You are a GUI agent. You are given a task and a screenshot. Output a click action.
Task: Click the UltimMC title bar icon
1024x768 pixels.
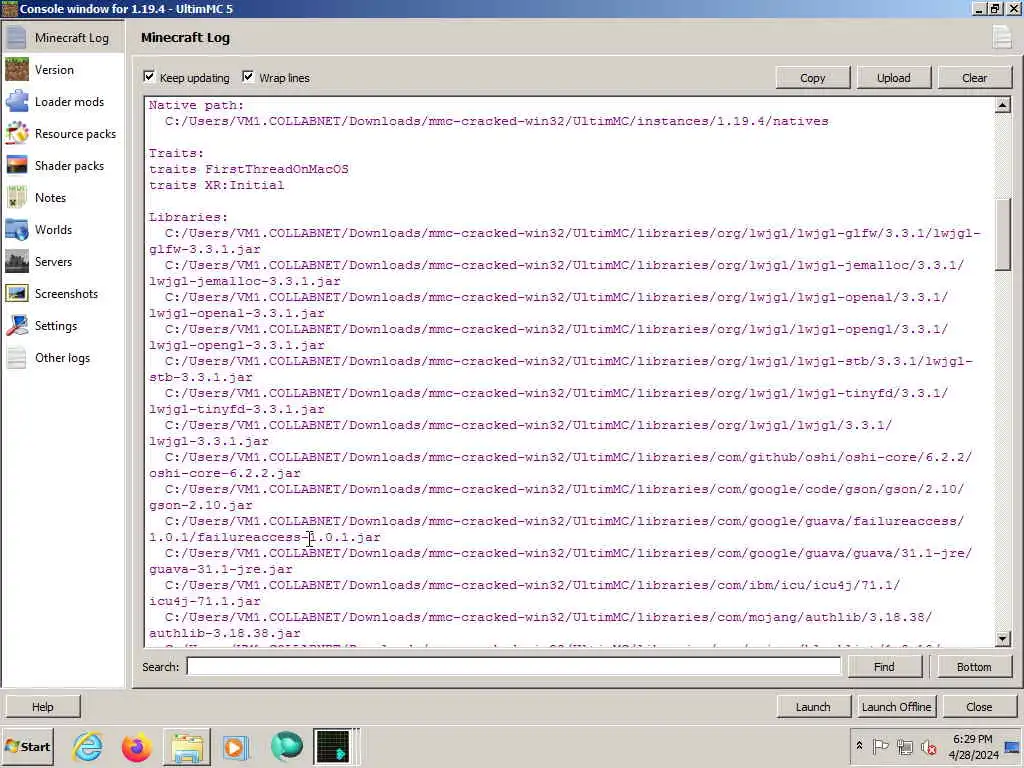coord(9,8)
